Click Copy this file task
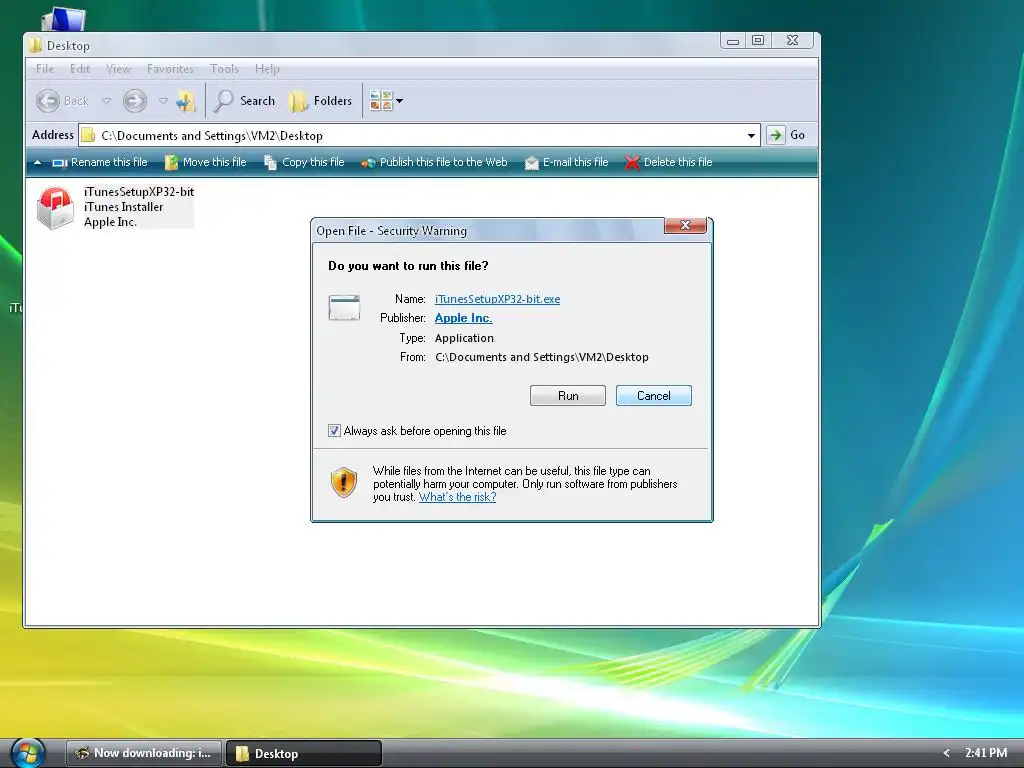Viewport: 1024px width, 768px height. point(304,162)
